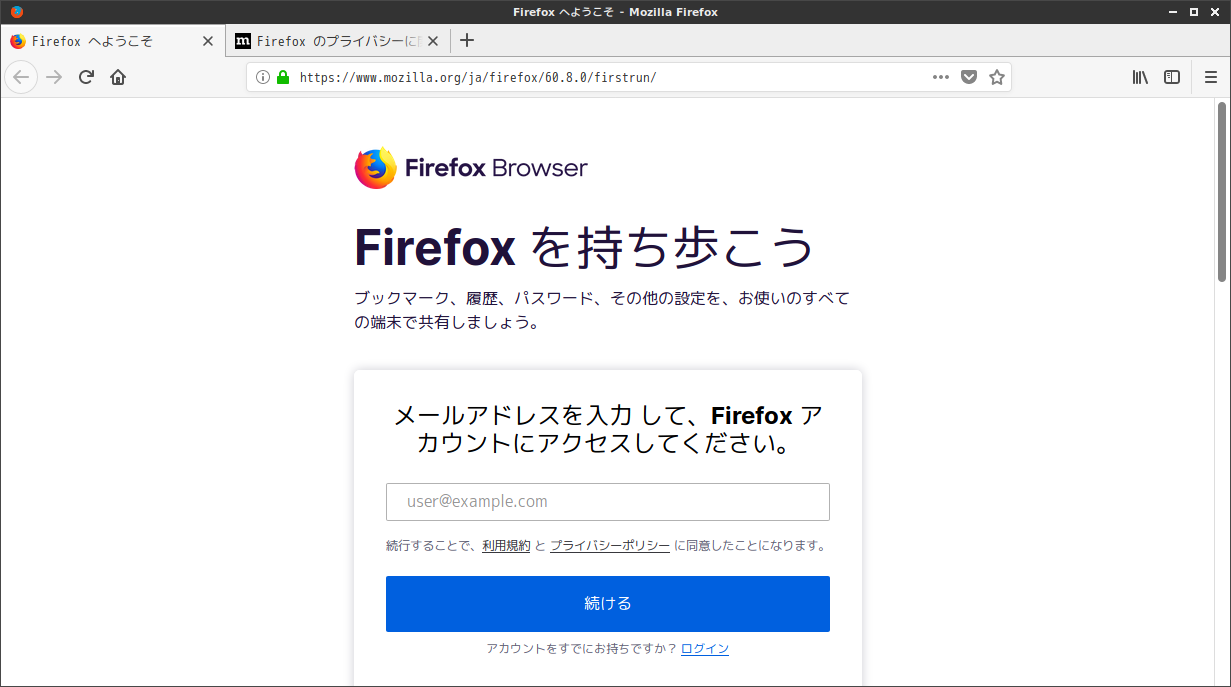
Task: Go forward with the forward arrow button
Action: coord(54,77)
